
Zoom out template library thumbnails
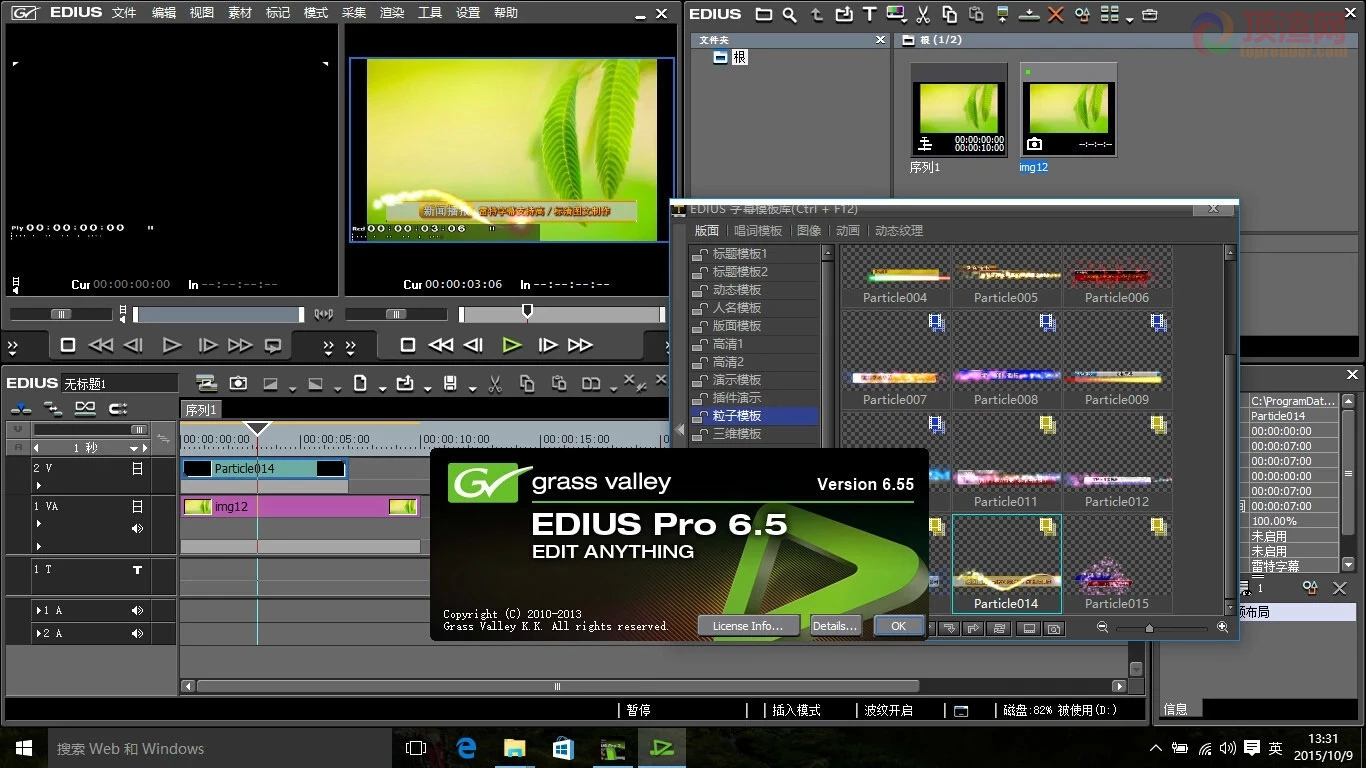point(1102,627)
